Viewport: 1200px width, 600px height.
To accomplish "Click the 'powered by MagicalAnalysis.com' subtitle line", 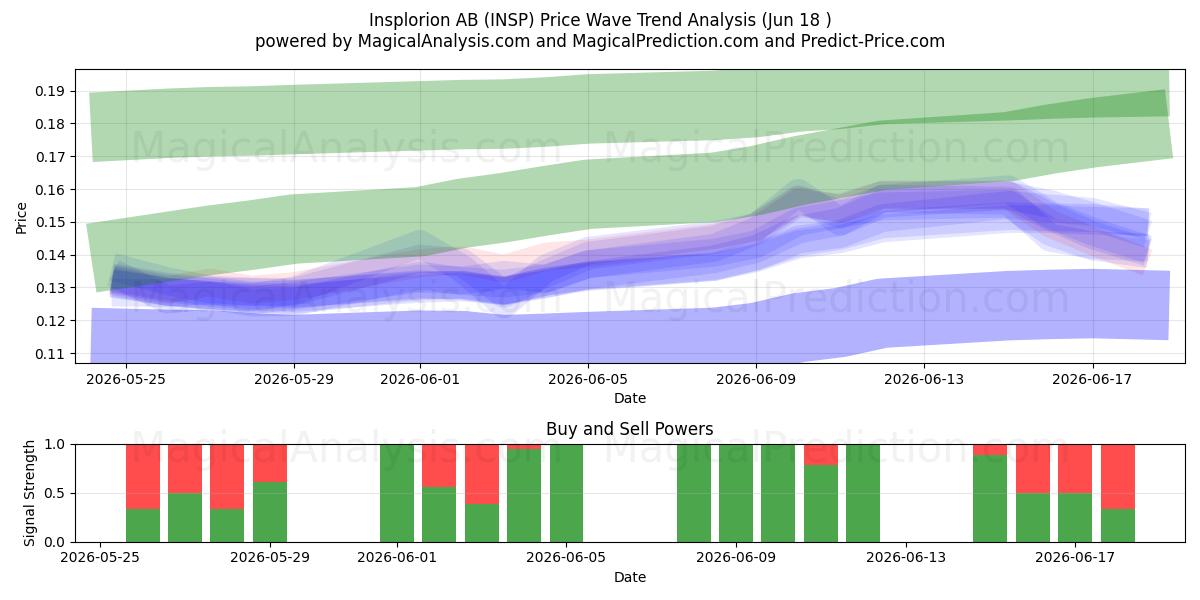I will pyautogui.click(x=600, y=41).
